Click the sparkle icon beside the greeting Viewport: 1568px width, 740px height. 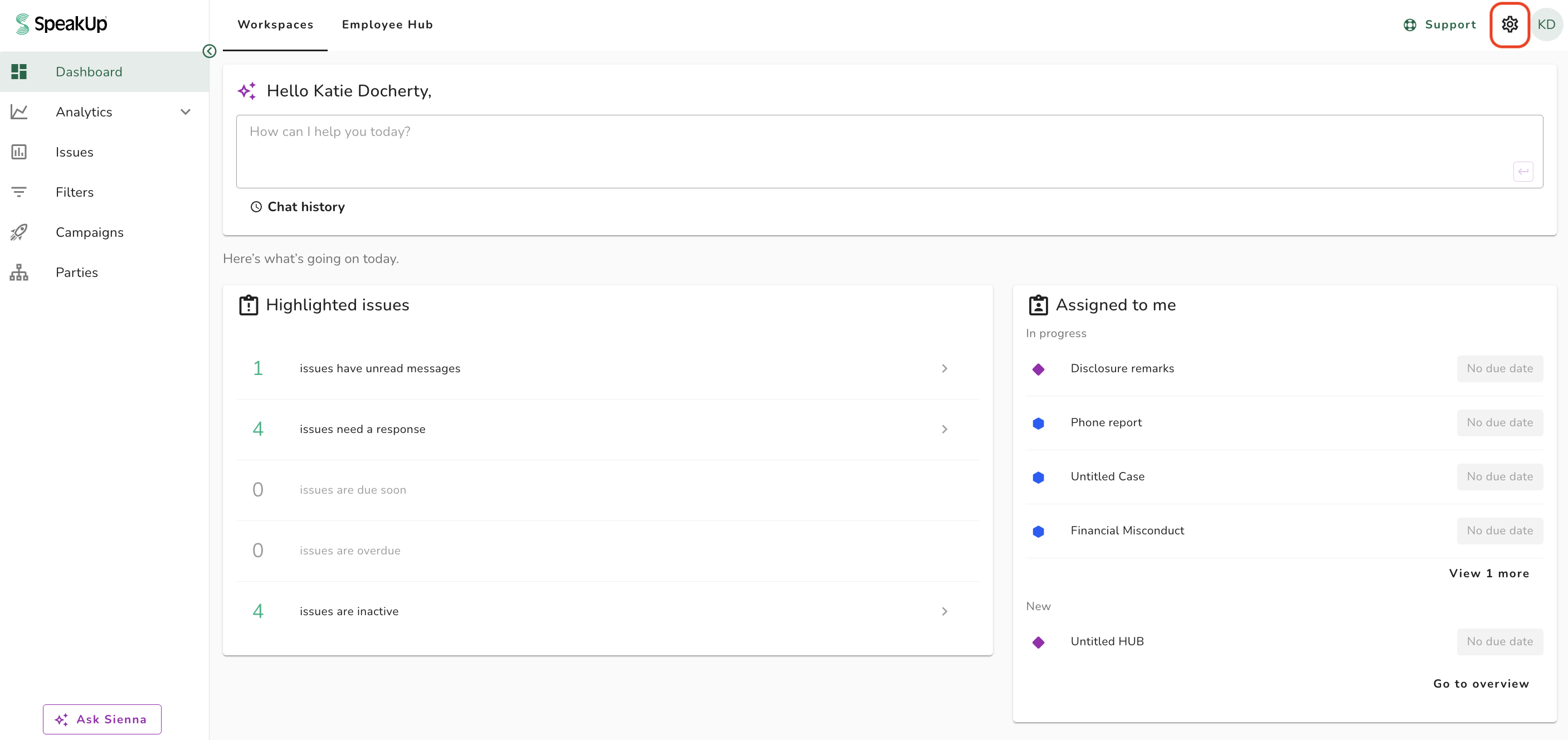pos(247,91)
